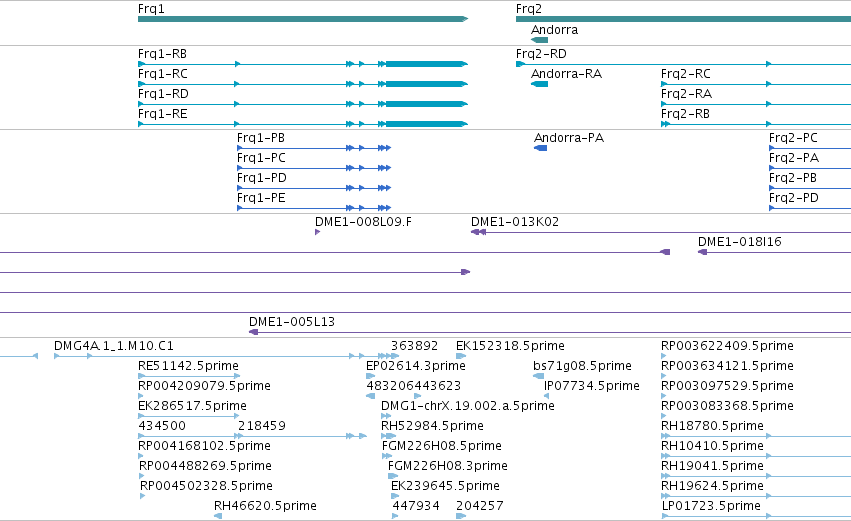The height and width of the screenshot is (521, 851).
Task: Click the IP07734.5prime arrow glyph
Action: click(547, 396)
